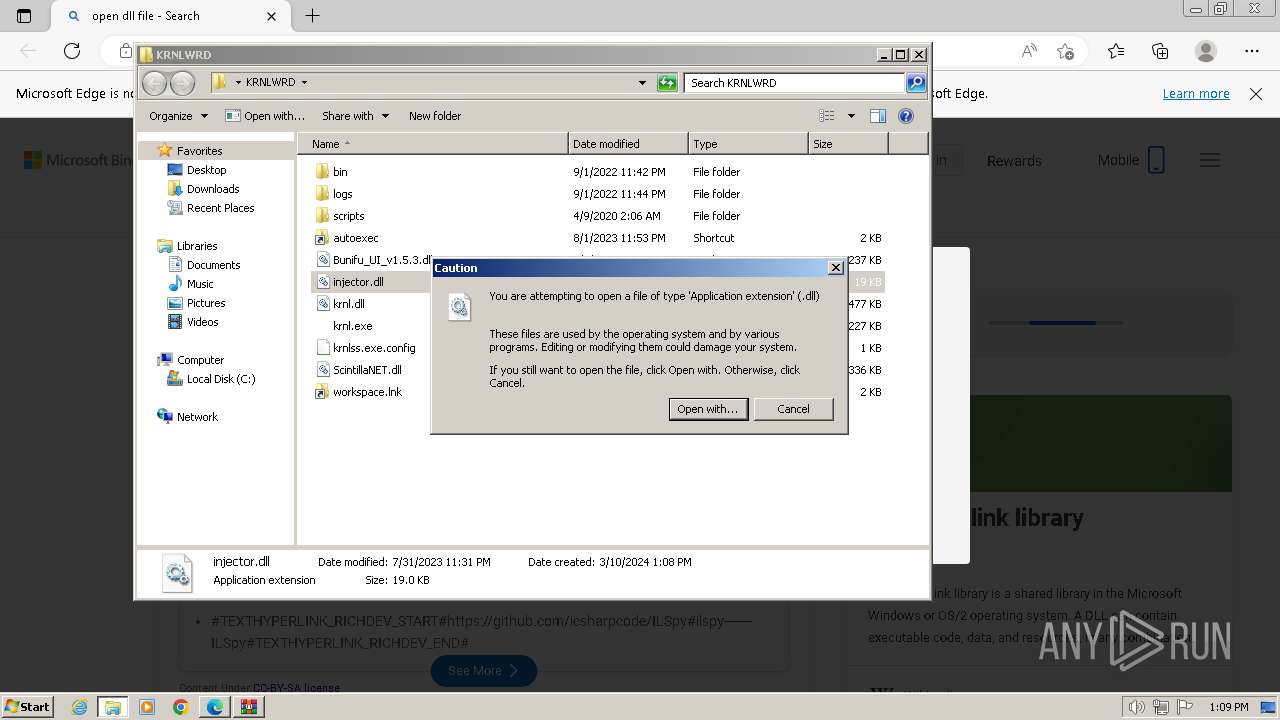Image resolution: width=1280 pixels, height=720 pixels.
Task: Dismiss the Edge notification banner
Action: (x=1256, y=93)
